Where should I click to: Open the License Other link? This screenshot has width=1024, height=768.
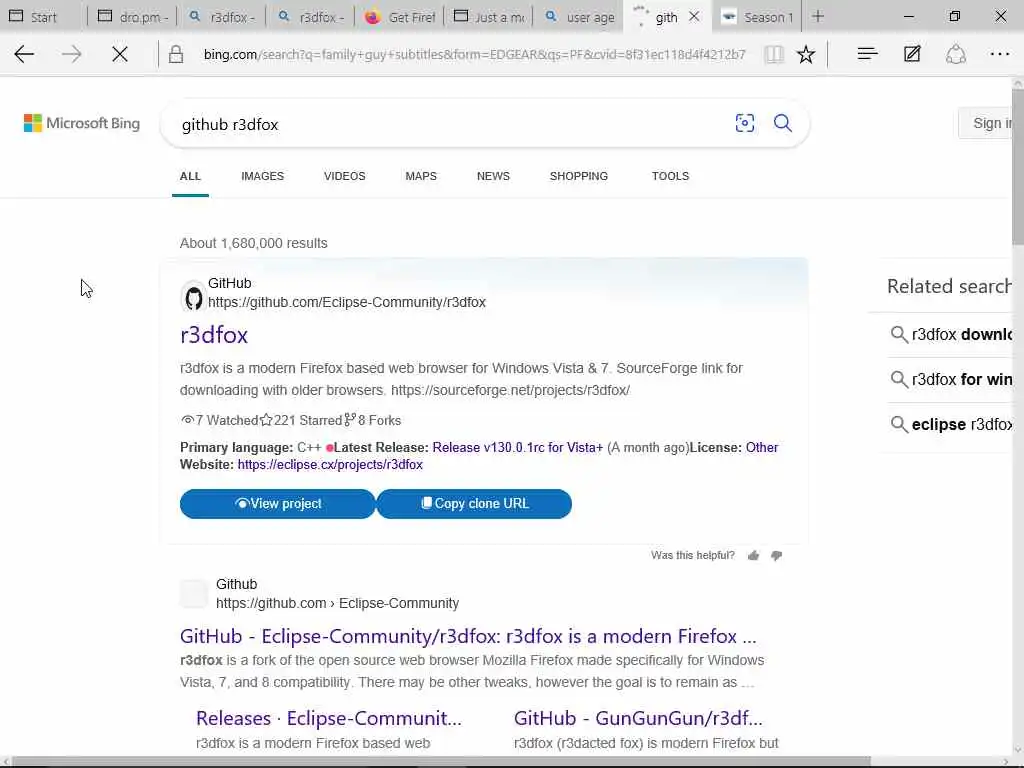tap(762, 447)
